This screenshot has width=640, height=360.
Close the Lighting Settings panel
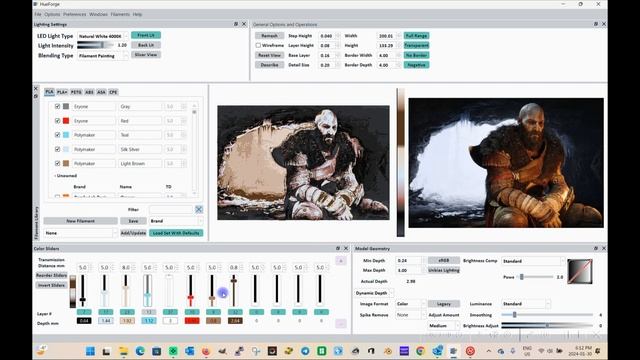pos(244,24)
